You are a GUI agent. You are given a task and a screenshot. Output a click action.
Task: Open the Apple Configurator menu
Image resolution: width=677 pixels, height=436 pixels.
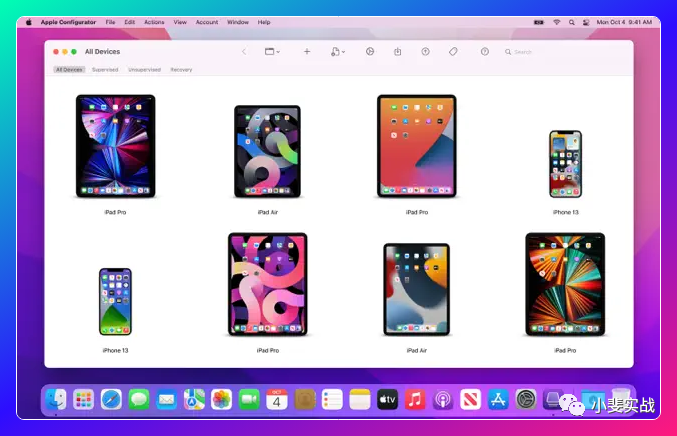(68, 22)
